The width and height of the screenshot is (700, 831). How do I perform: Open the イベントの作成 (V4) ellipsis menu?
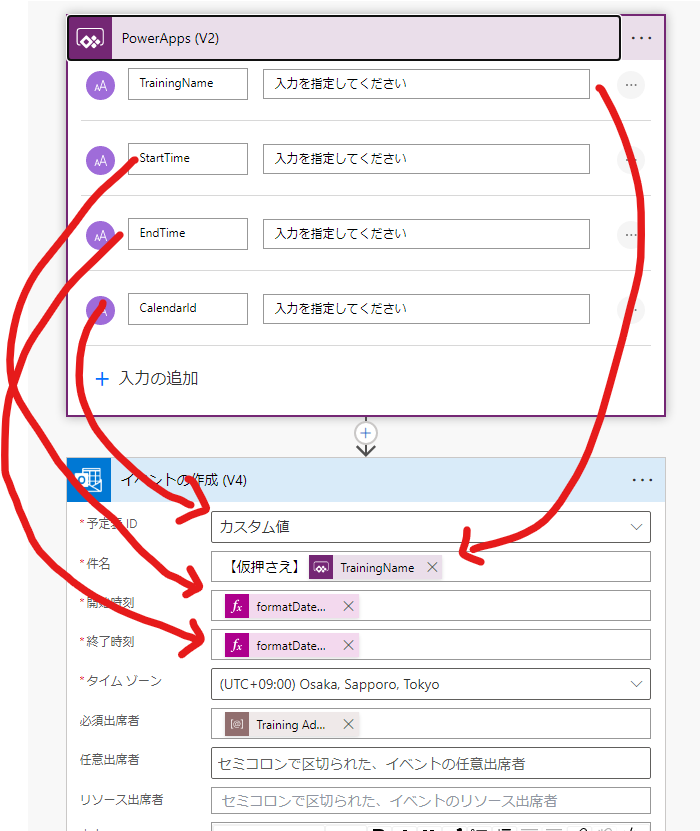pos(642,480)
